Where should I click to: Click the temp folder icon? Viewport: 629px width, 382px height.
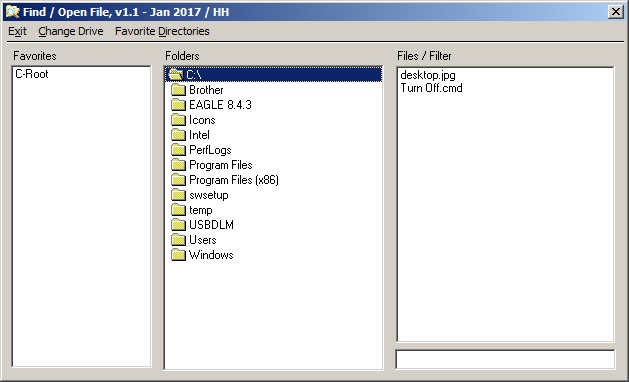coord(178,210)
